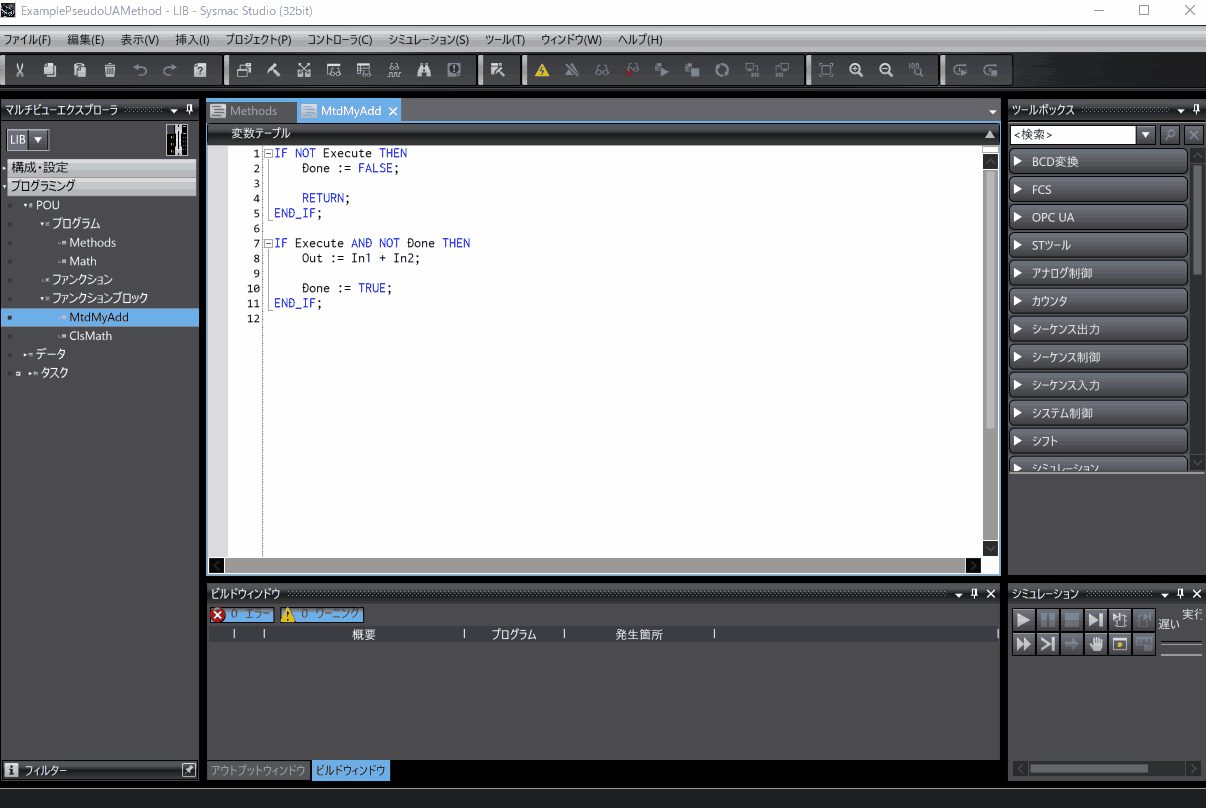
Task: Open the help question mark icon
Action: (x=200, y=70)
